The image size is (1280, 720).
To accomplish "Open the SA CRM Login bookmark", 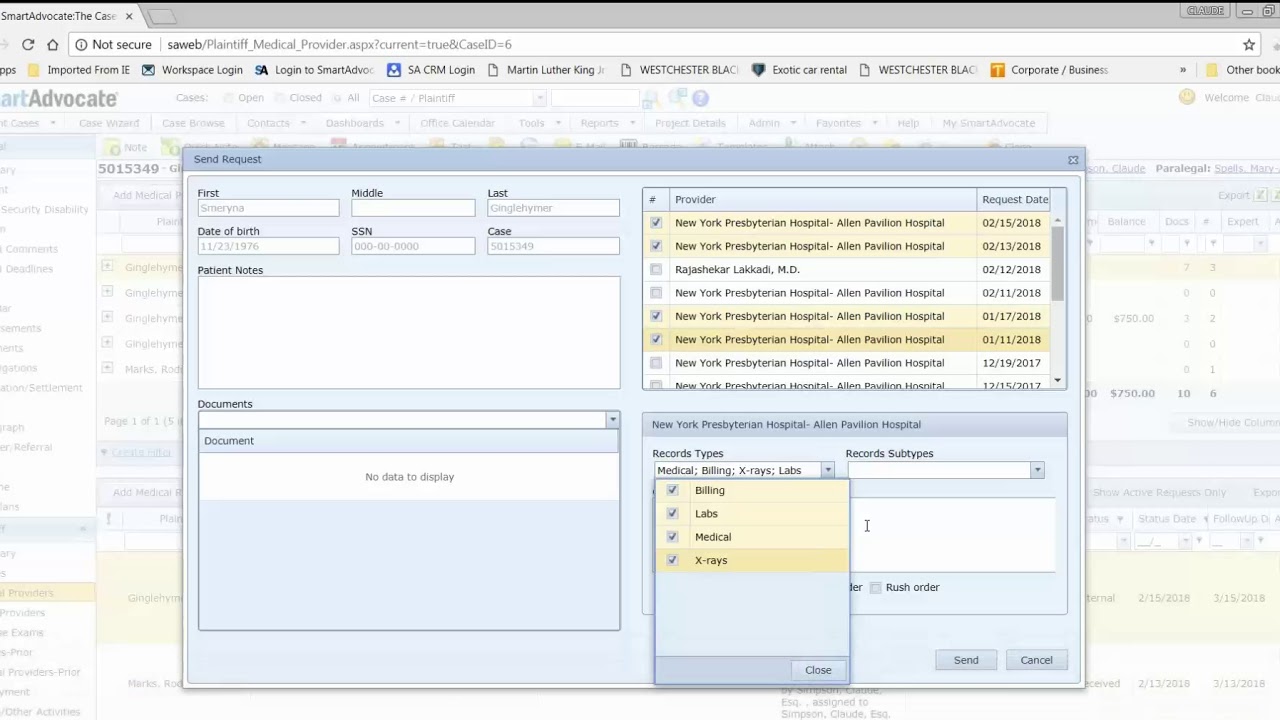I will [x=431, y=70].
